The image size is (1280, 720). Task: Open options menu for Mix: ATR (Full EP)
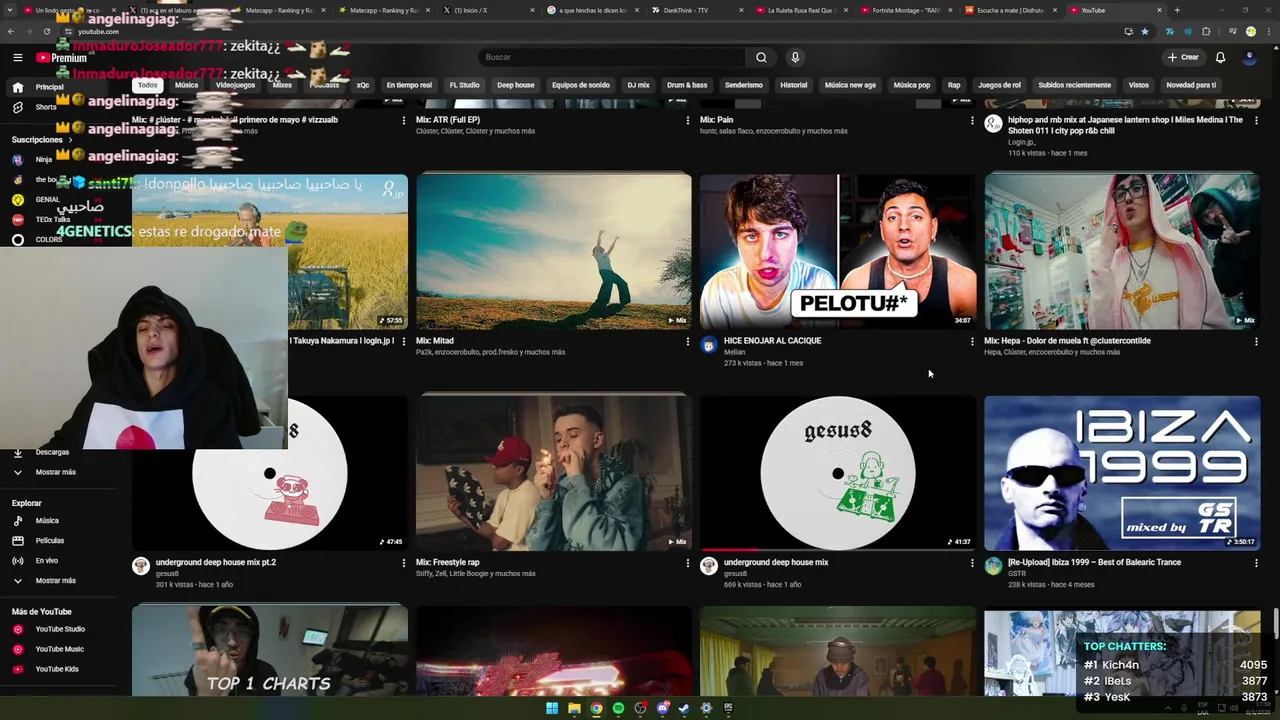pos(687,120)
